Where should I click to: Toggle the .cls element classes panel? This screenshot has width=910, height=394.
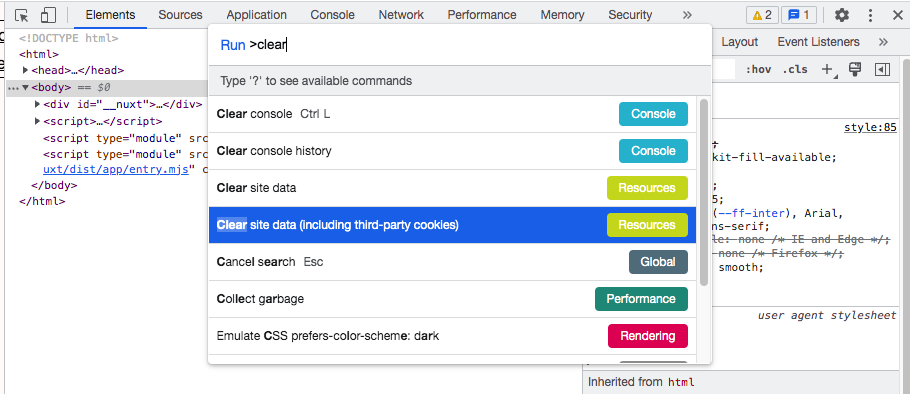[795, 70]
